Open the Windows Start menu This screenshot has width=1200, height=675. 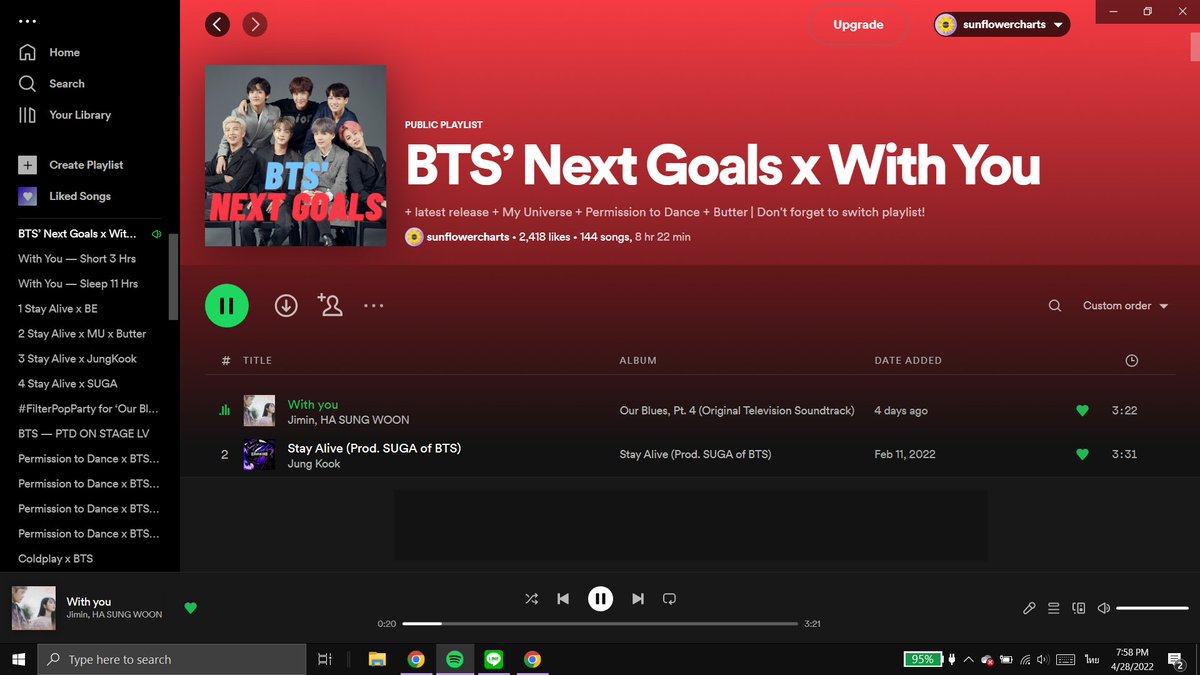click(18, 659)
